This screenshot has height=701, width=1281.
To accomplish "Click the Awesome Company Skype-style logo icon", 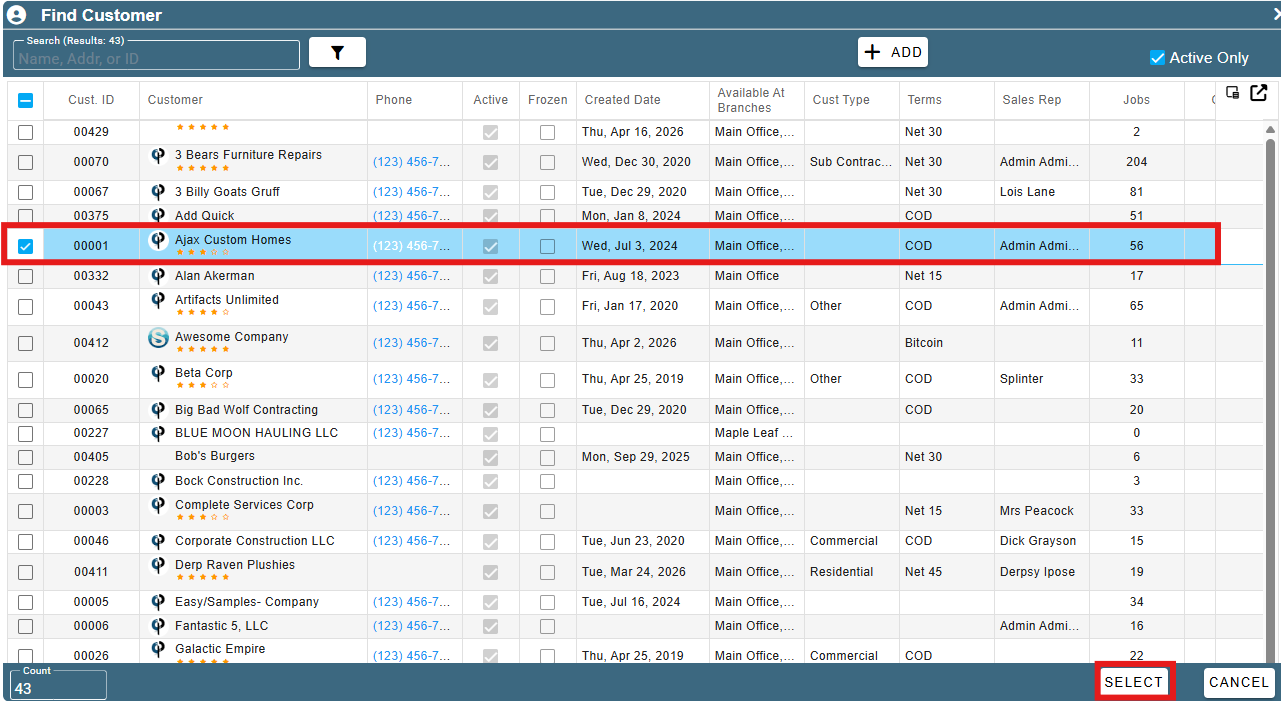I will pyautogui.click(x=158, y=338).
